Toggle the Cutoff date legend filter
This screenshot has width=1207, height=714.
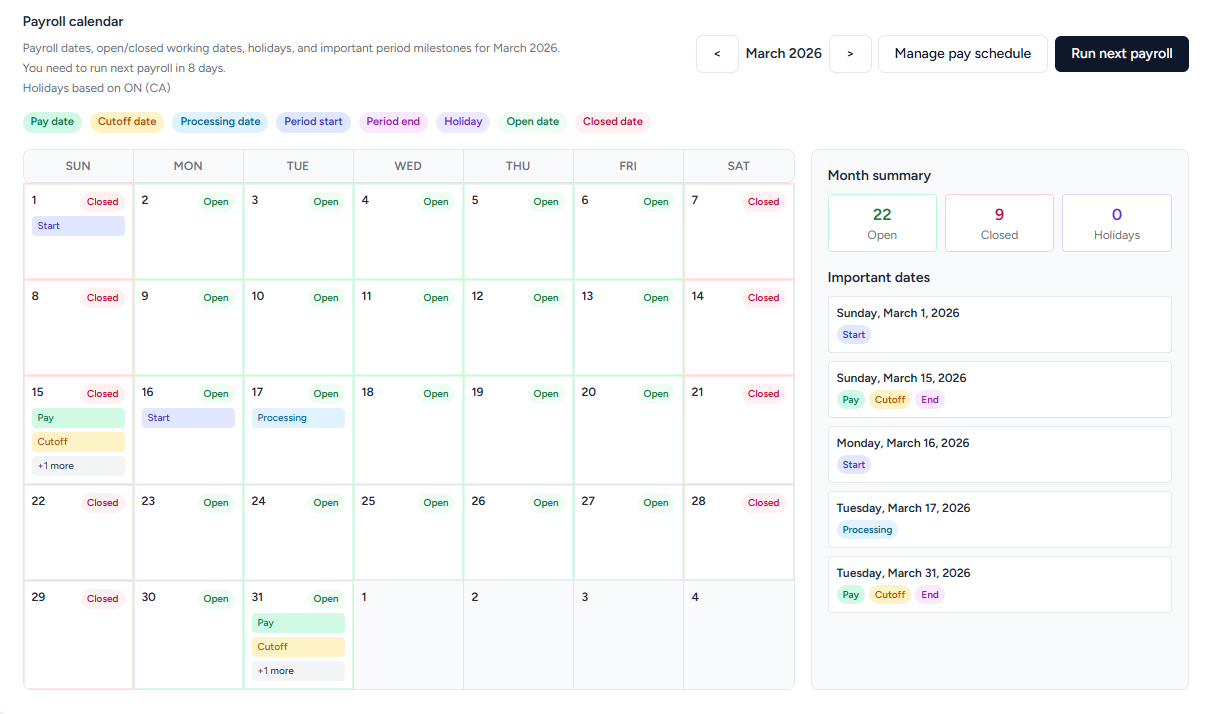point(127,122)
